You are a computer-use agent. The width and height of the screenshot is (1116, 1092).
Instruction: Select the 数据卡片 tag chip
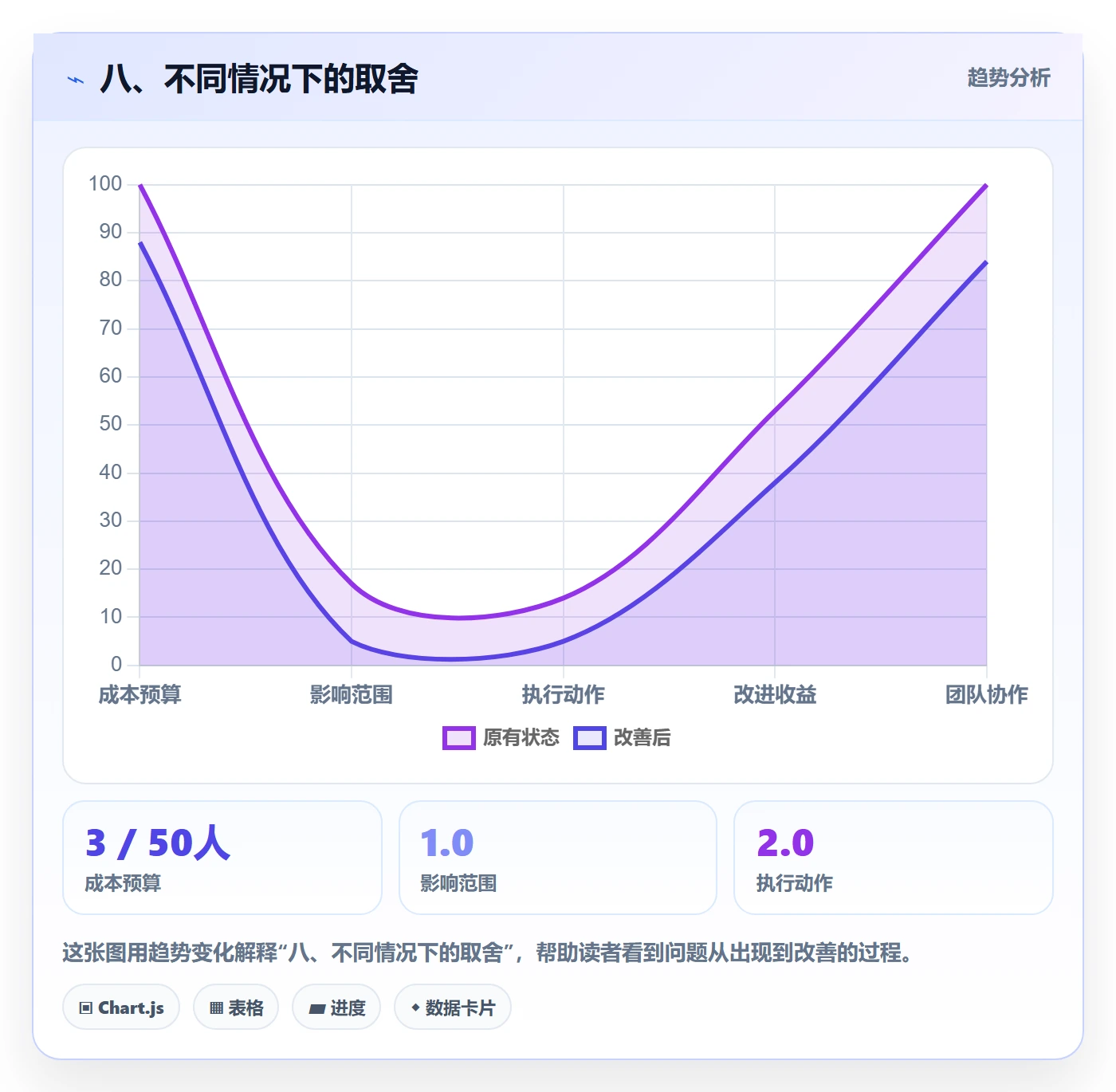(x=453, y=1008)
